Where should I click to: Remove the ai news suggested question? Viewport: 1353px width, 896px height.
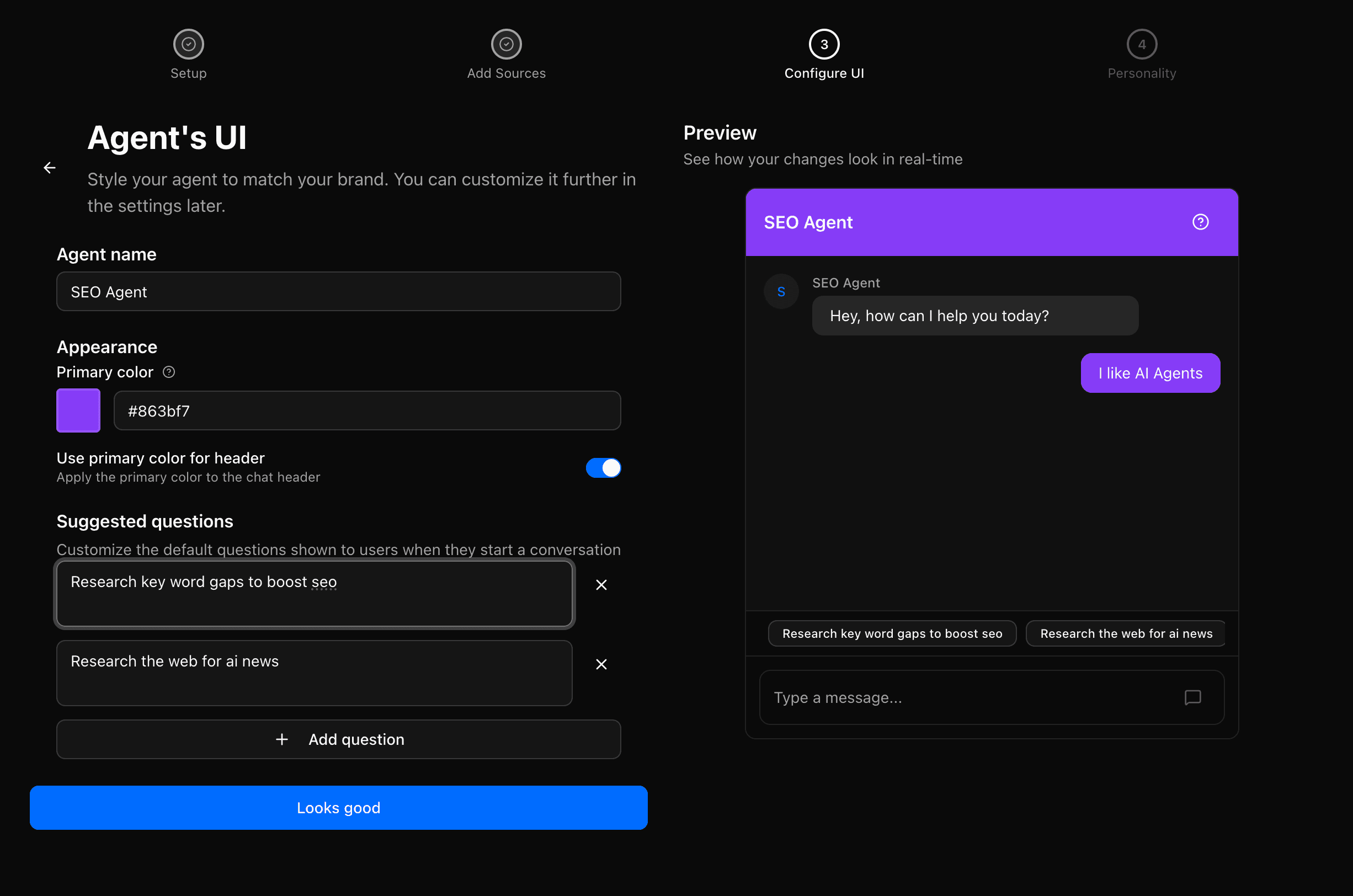click(x=600, y=664)
